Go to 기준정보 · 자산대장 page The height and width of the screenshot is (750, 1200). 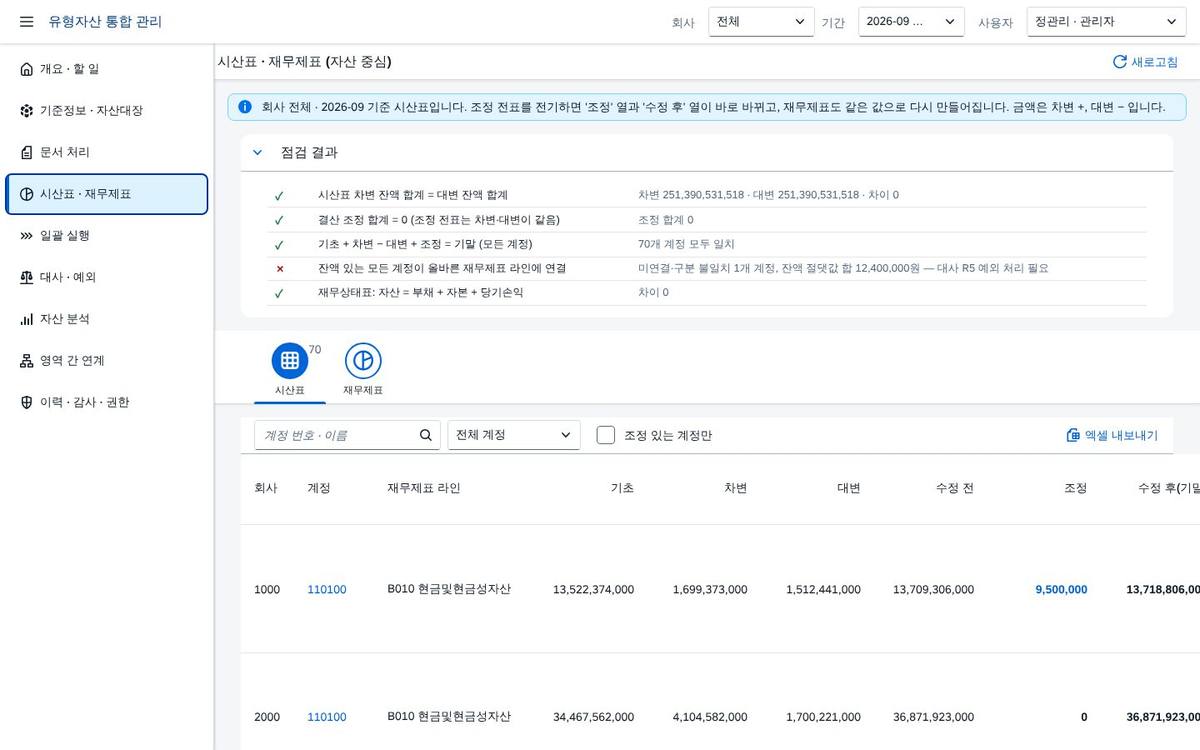(x=107, y=110)
